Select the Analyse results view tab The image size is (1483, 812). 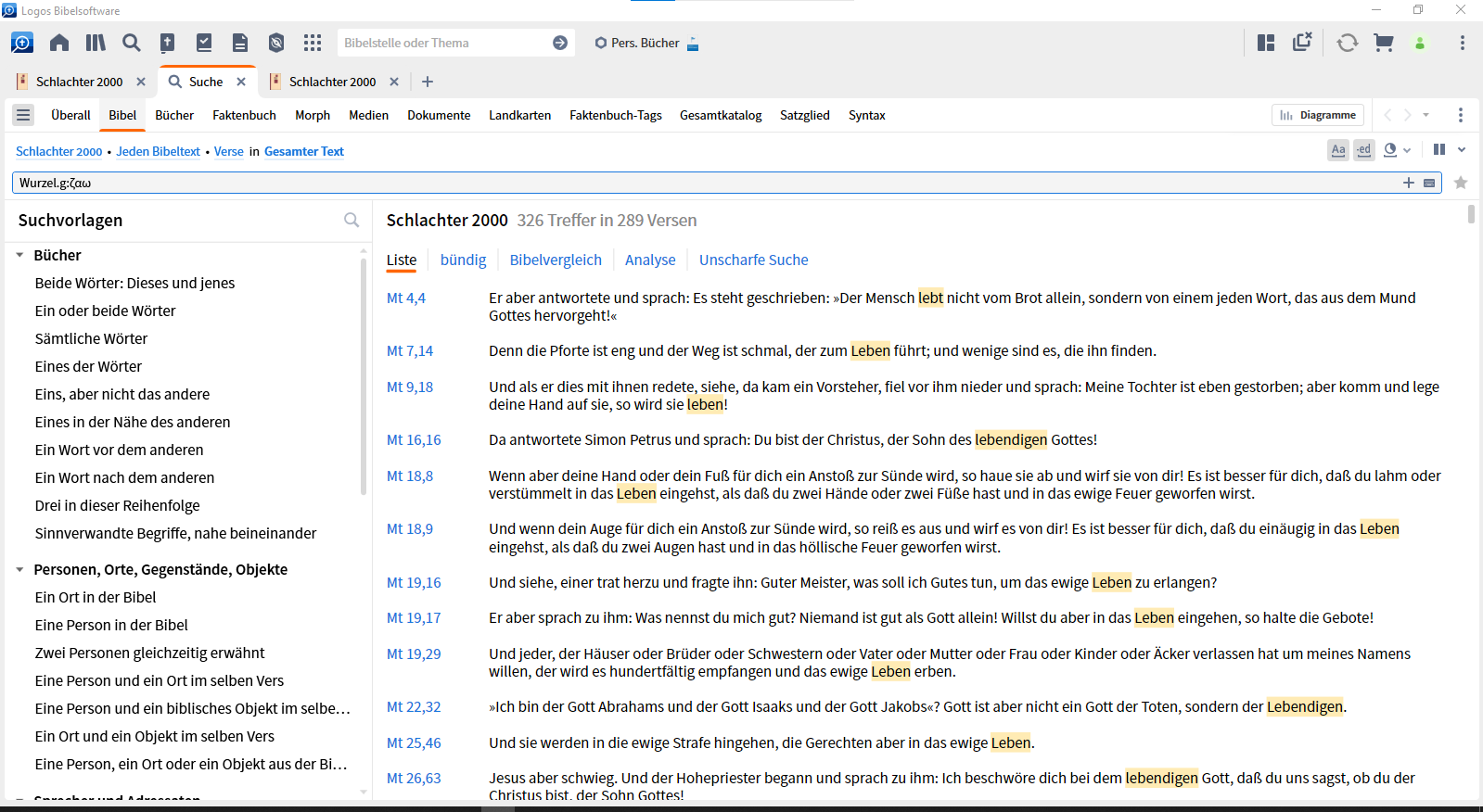tap(650, 260)
